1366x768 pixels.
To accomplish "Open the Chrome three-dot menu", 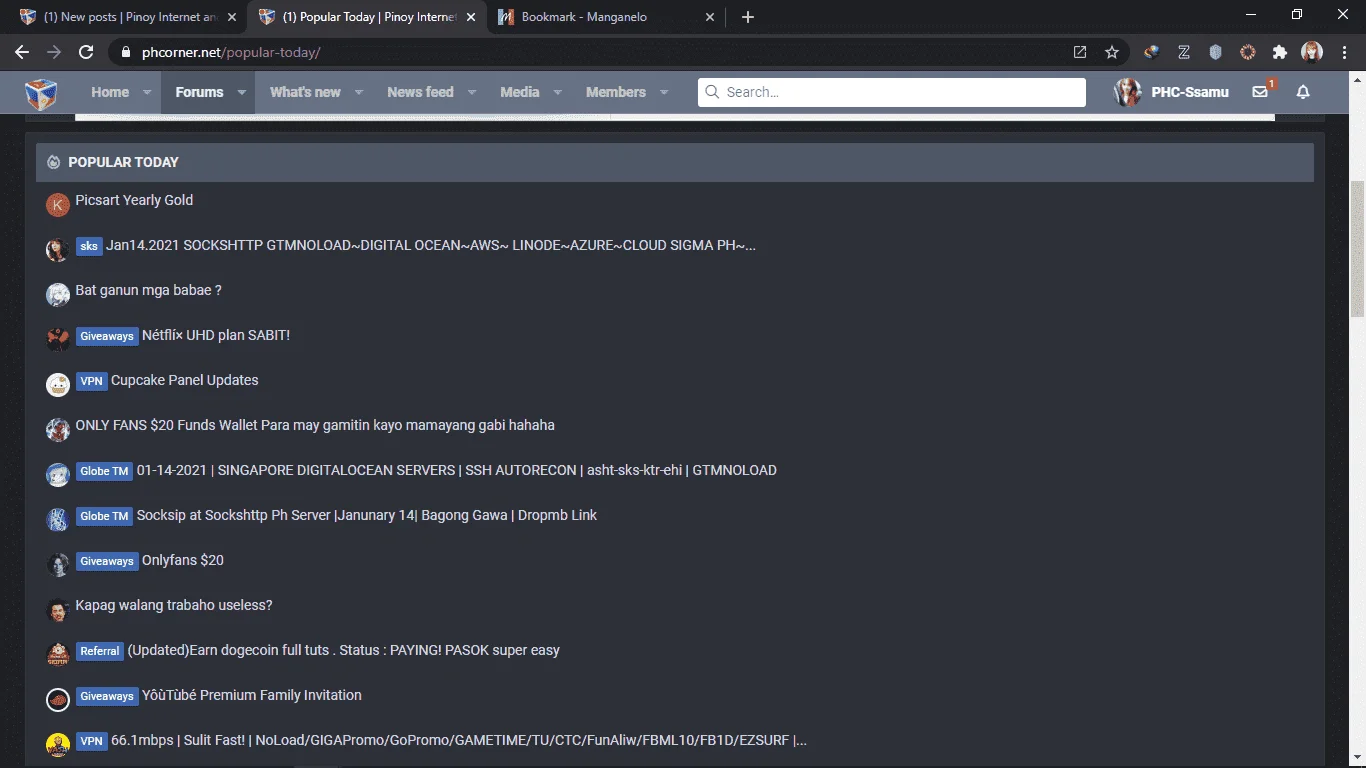I will (1344, 52).
